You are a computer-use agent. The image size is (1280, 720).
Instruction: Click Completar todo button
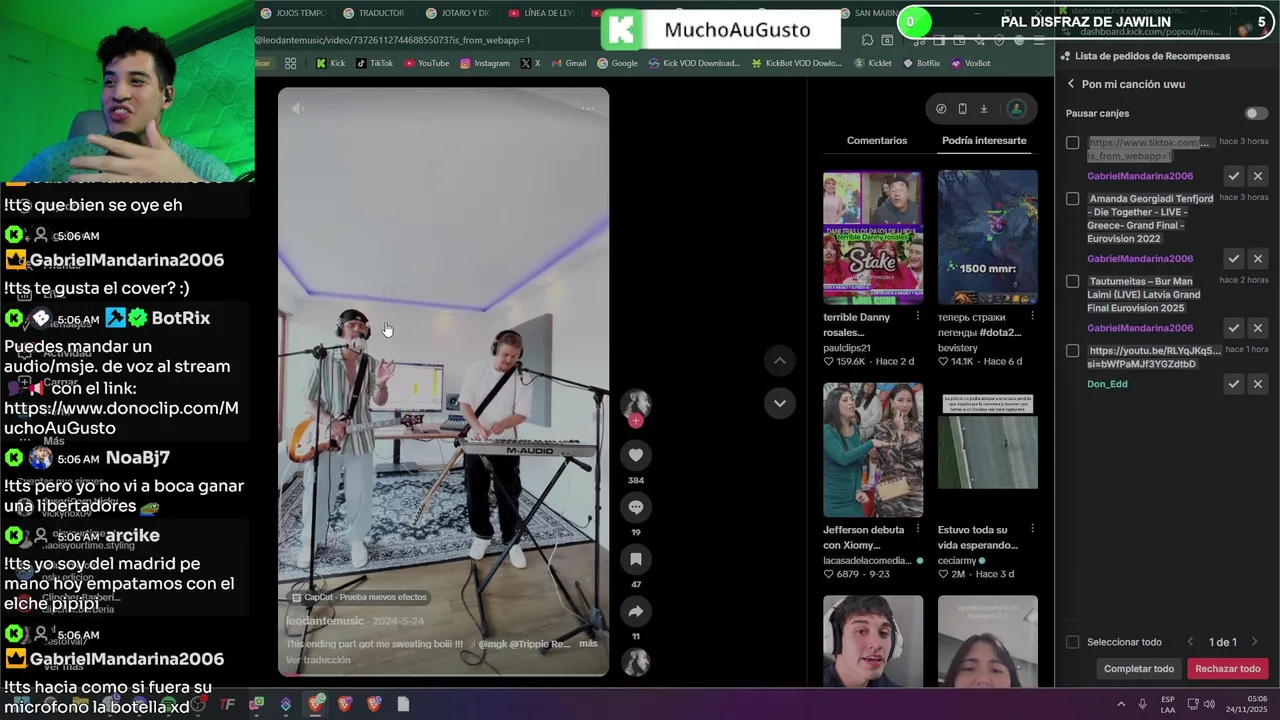pyautogui.click(x=1139, y=669)
